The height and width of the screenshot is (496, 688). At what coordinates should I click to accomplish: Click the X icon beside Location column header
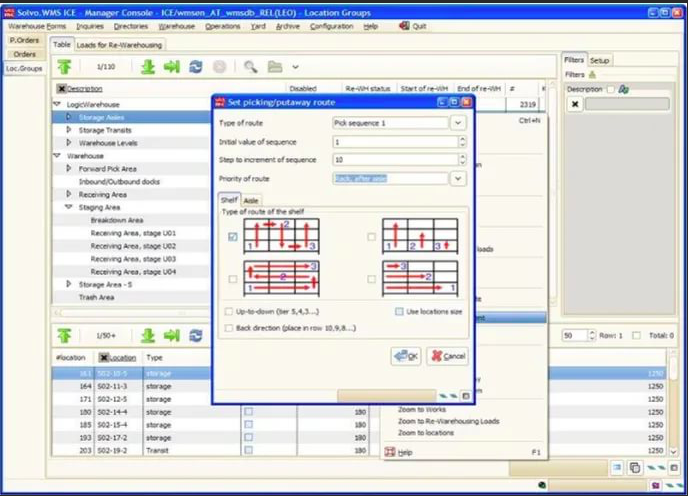pos(104,358)
